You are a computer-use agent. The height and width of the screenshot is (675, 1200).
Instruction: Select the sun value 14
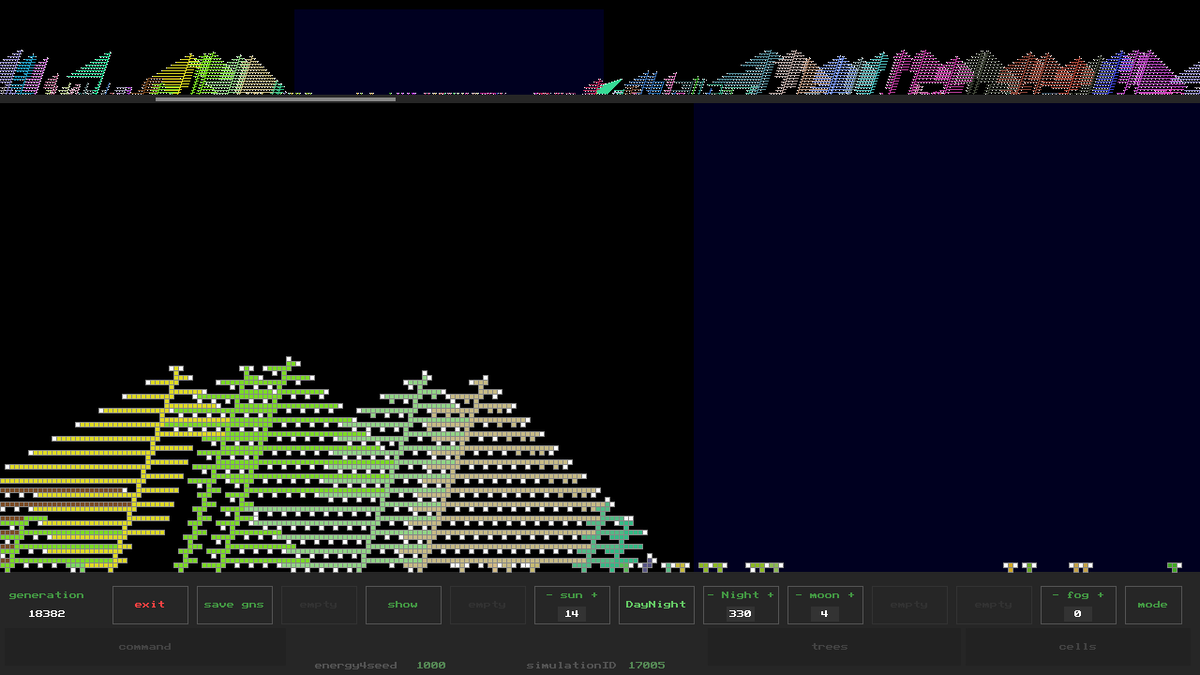tap(572, 614)
